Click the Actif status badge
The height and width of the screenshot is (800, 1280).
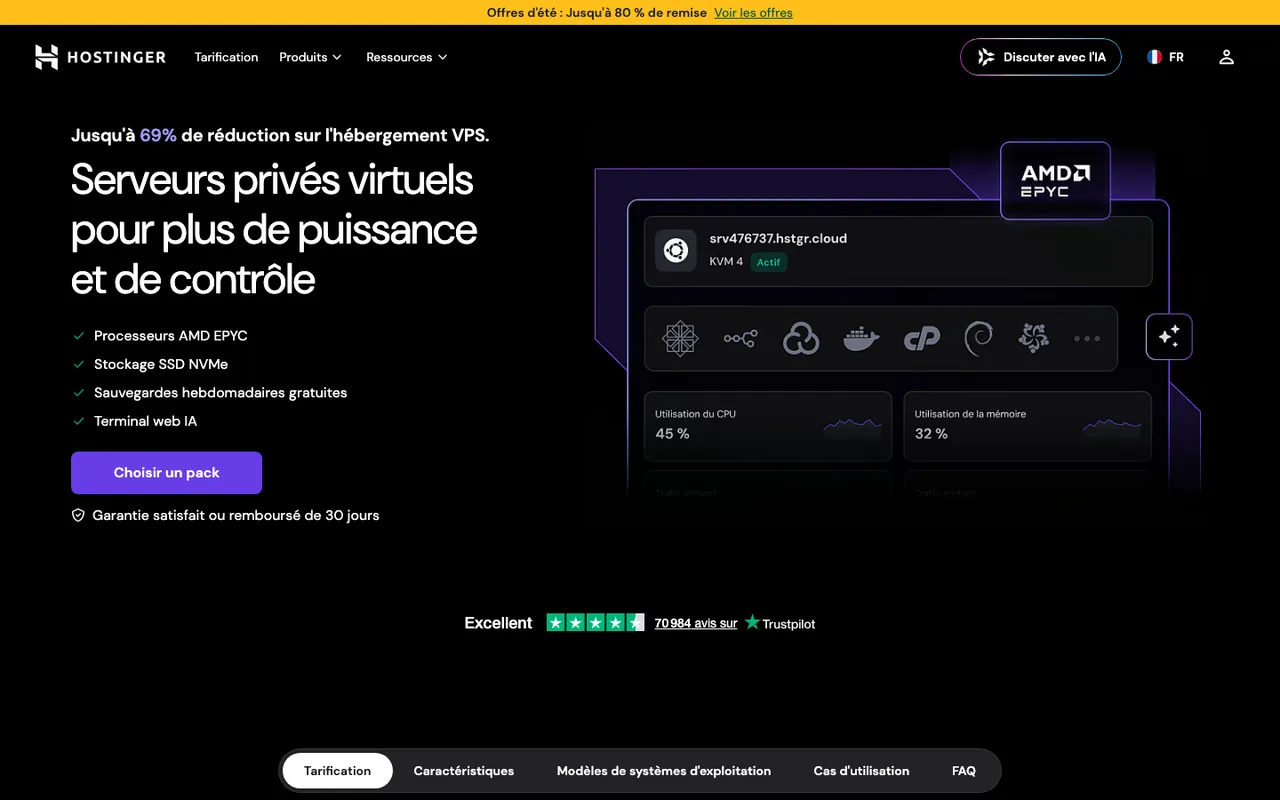[x=769, y=262]
